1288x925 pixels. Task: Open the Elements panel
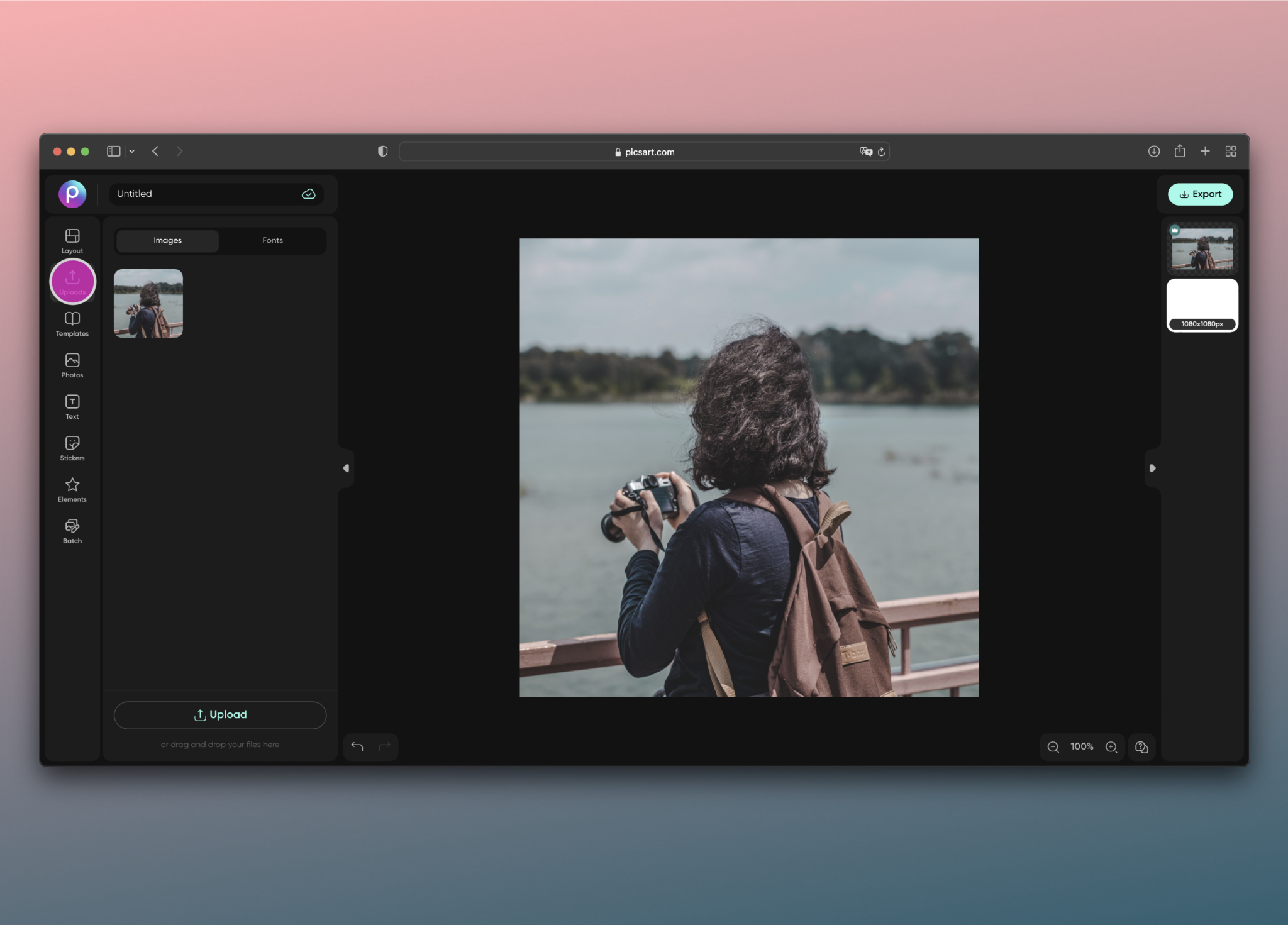72,489
